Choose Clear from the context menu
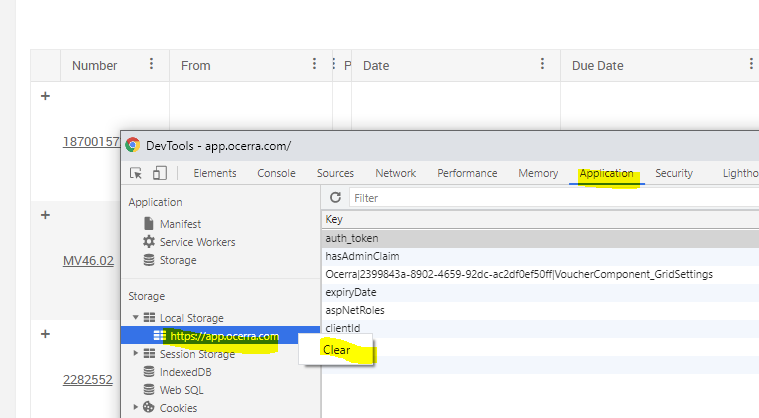The height and width of the screenshot is (418, 759). pyautogui.click(x=336, y=350)
